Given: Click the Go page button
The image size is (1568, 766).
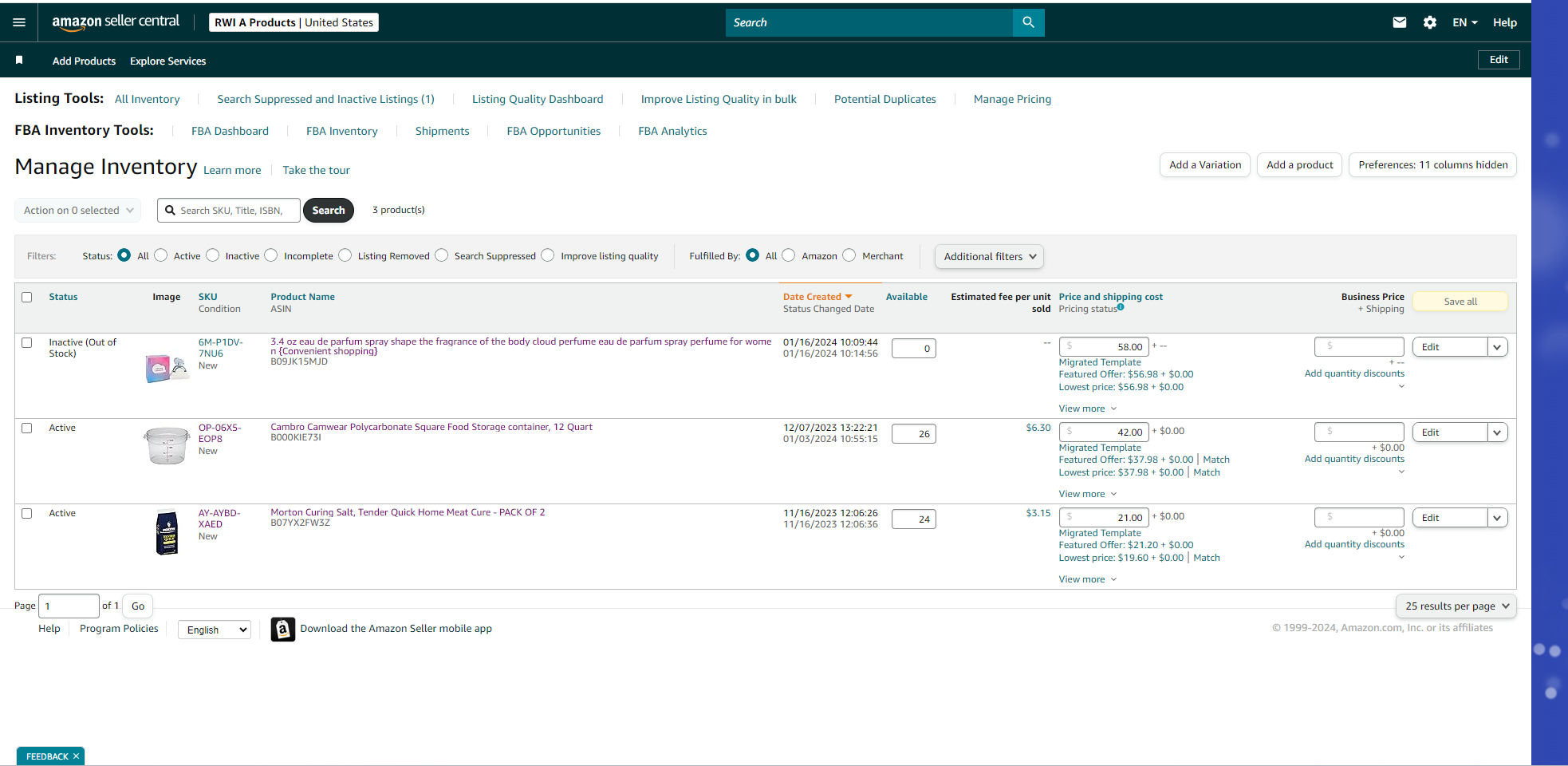Looking at the screenshot, I should (138, 606).
